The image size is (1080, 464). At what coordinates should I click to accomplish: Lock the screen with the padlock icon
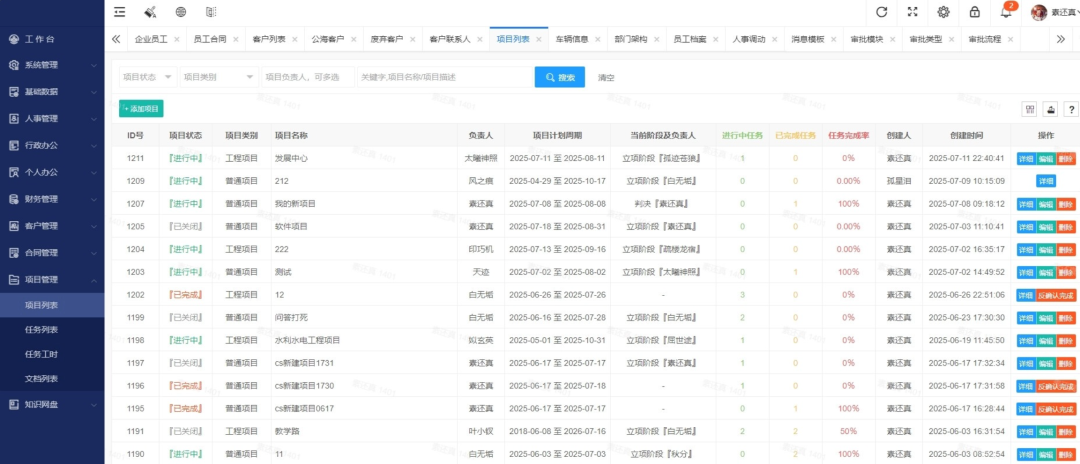coord(975,12)
